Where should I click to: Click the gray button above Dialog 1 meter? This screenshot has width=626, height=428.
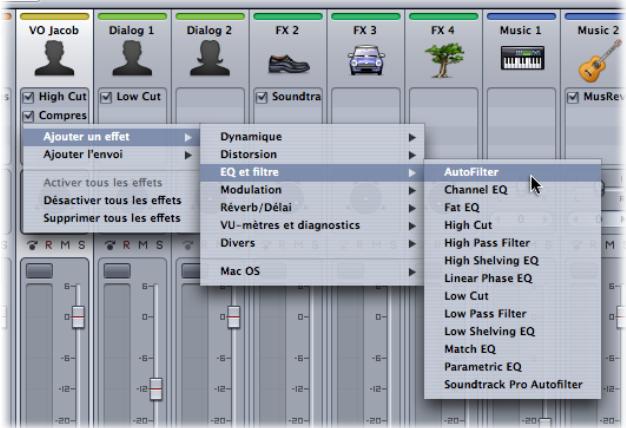click(x=117, y=271)
